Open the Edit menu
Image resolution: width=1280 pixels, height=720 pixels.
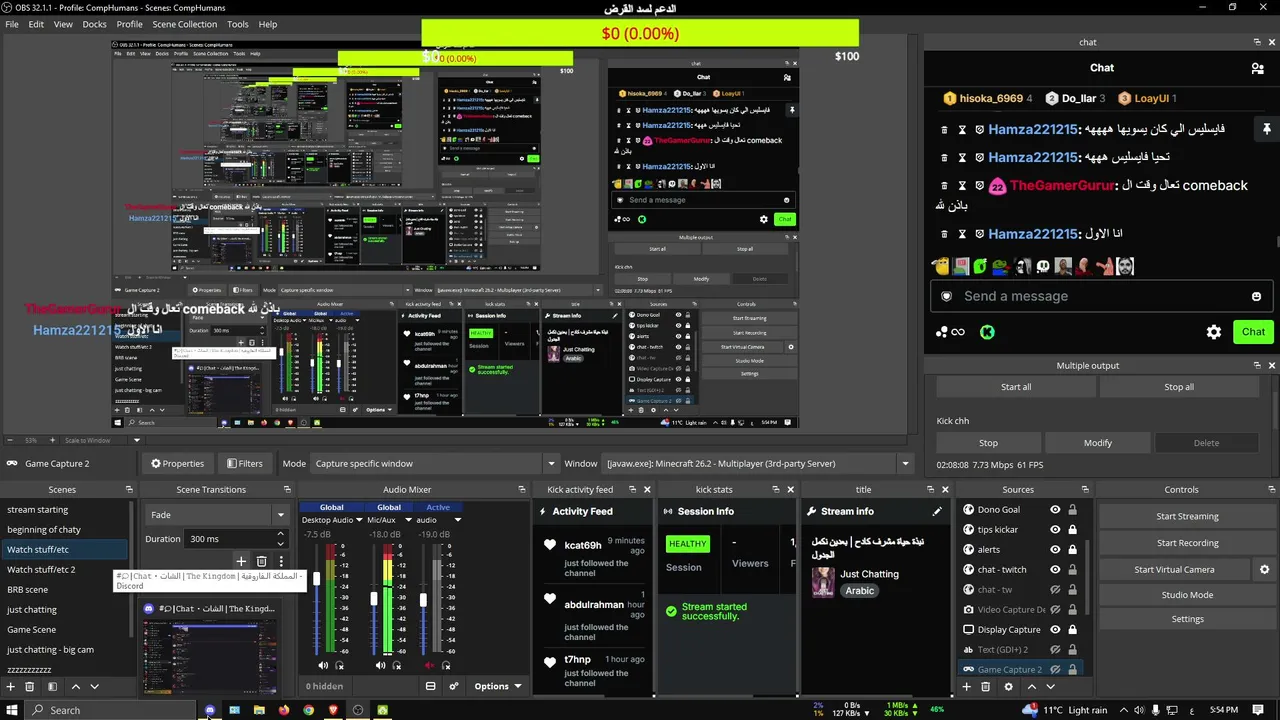click(x=36, y=24)
